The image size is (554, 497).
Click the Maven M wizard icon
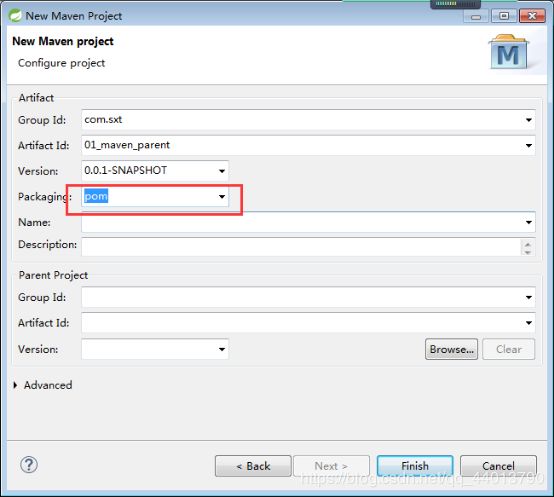point(508,52)
